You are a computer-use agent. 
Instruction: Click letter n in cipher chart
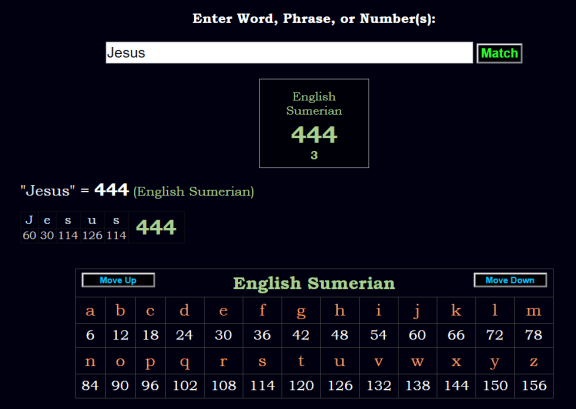(x=90, y=361)
